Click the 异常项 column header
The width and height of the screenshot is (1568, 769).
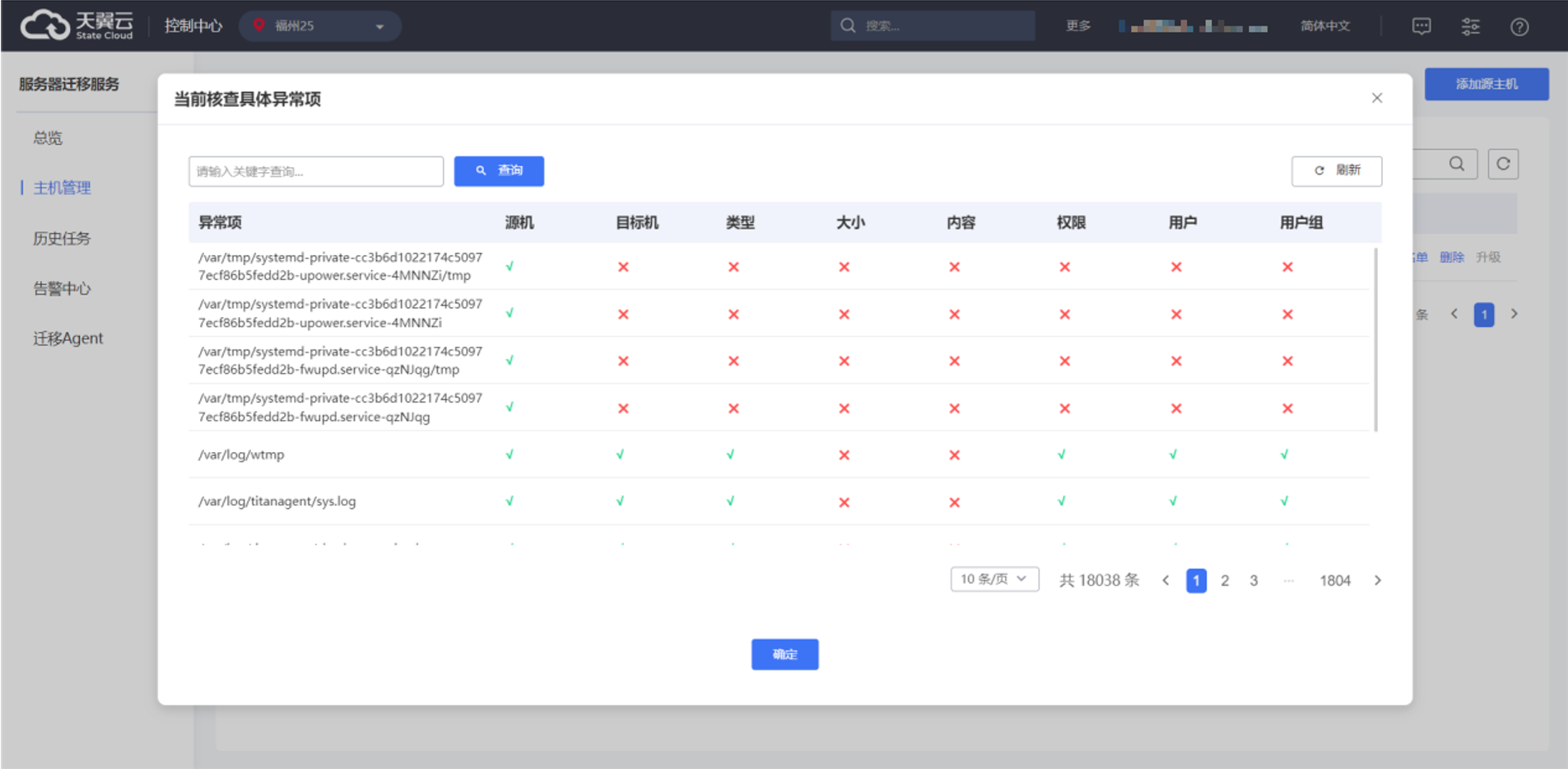pyautogui.click(x=220, y=222)
